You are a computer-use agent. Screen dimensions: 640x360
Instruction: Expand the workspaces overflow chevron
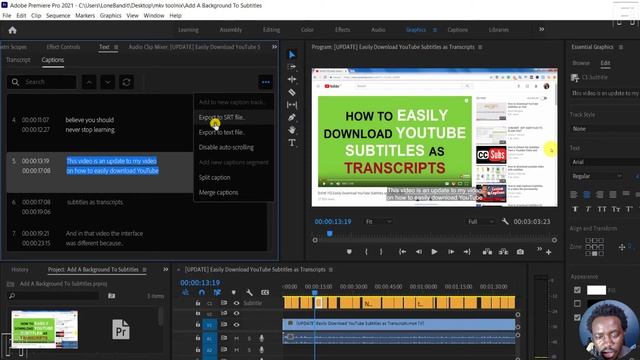point(542,29)
